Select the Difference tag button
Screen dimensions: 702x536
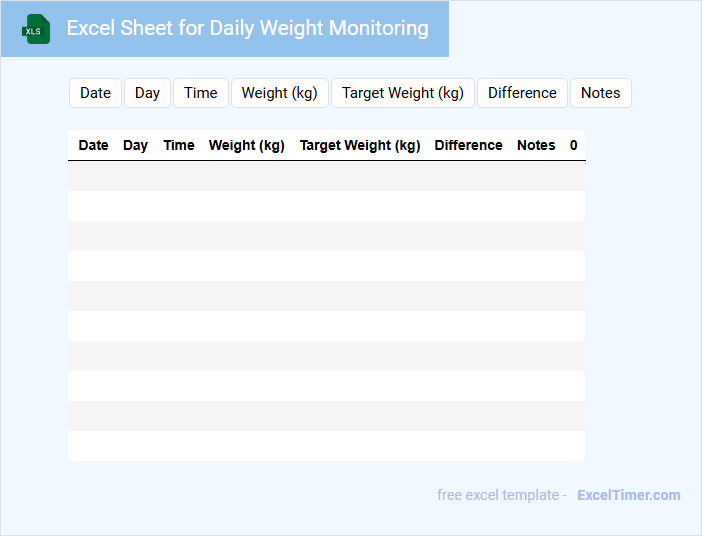[522, 93]
